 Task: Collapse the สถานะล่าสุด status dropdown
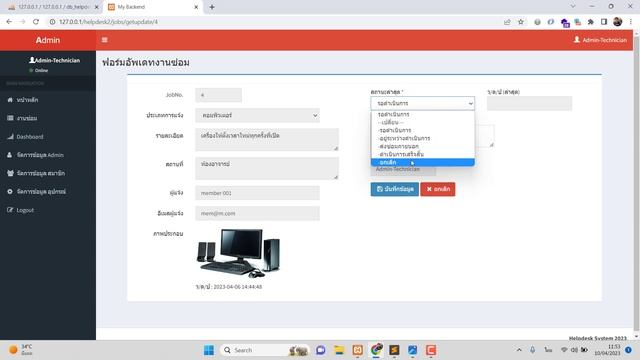click(x=422, y=103)
